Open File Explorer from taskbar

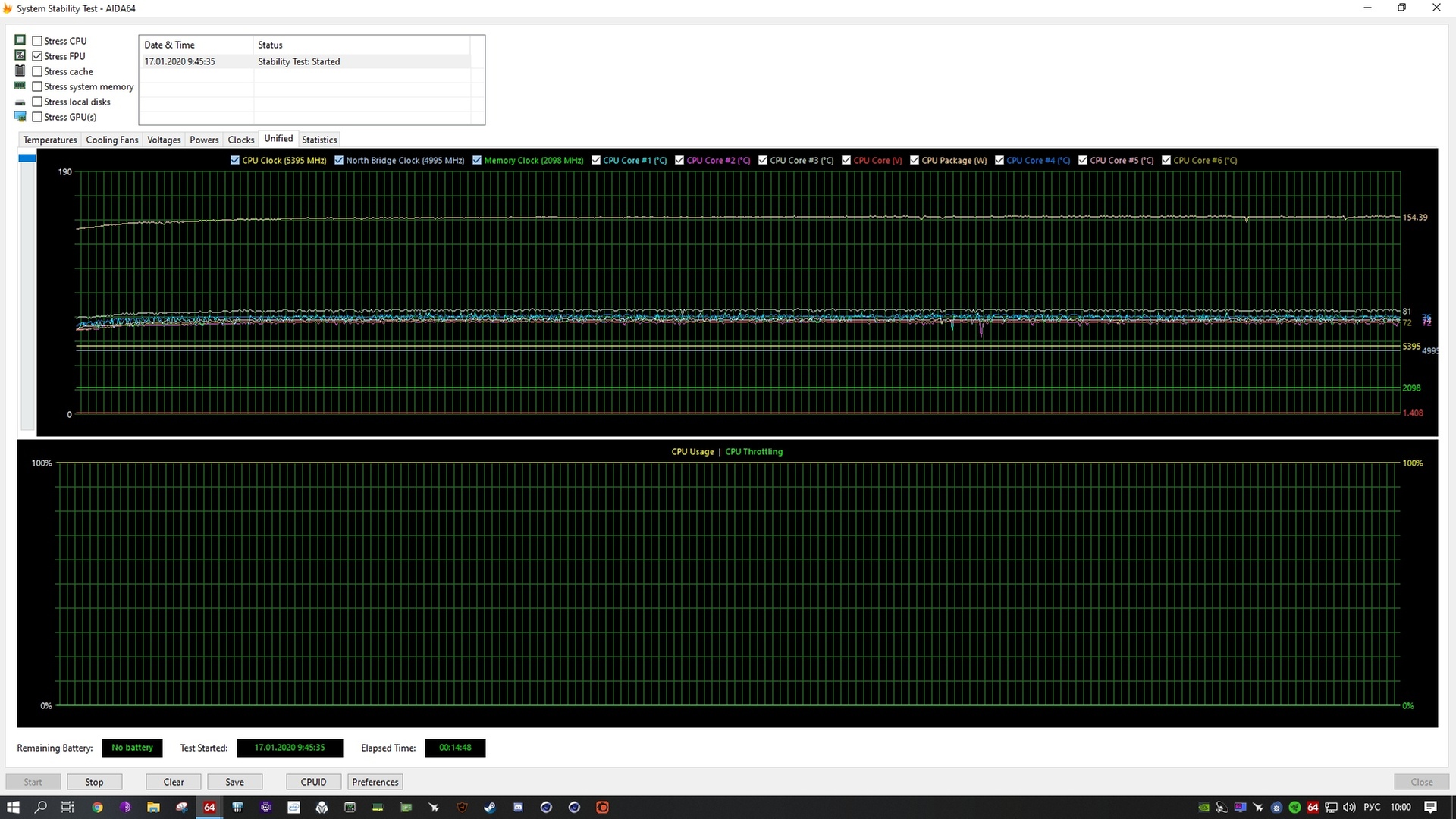(153, 807)
